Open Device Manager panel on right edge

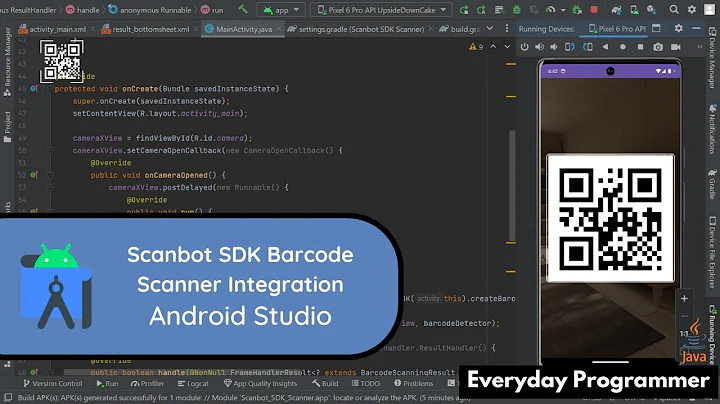point(712,58)
